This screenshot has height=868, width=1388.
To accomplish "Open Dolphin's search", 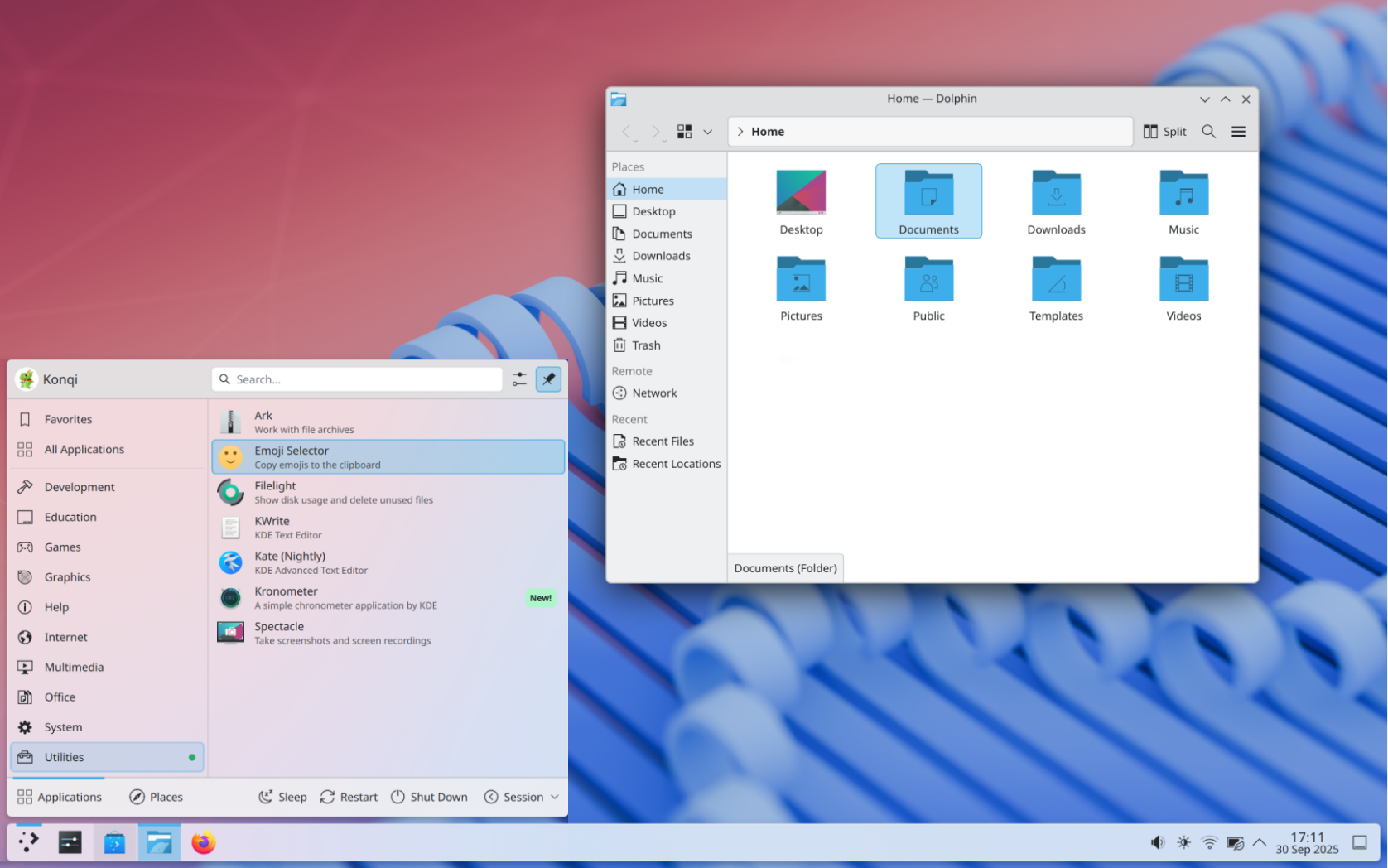I will (x=1208, y=131).
